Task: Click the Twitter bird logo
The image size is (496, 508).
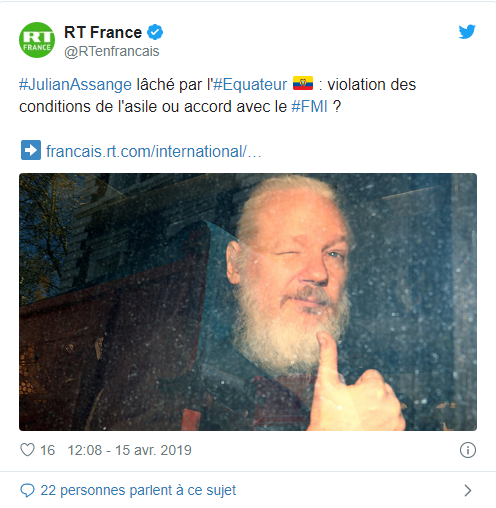Action: click(x=467, y=32)
